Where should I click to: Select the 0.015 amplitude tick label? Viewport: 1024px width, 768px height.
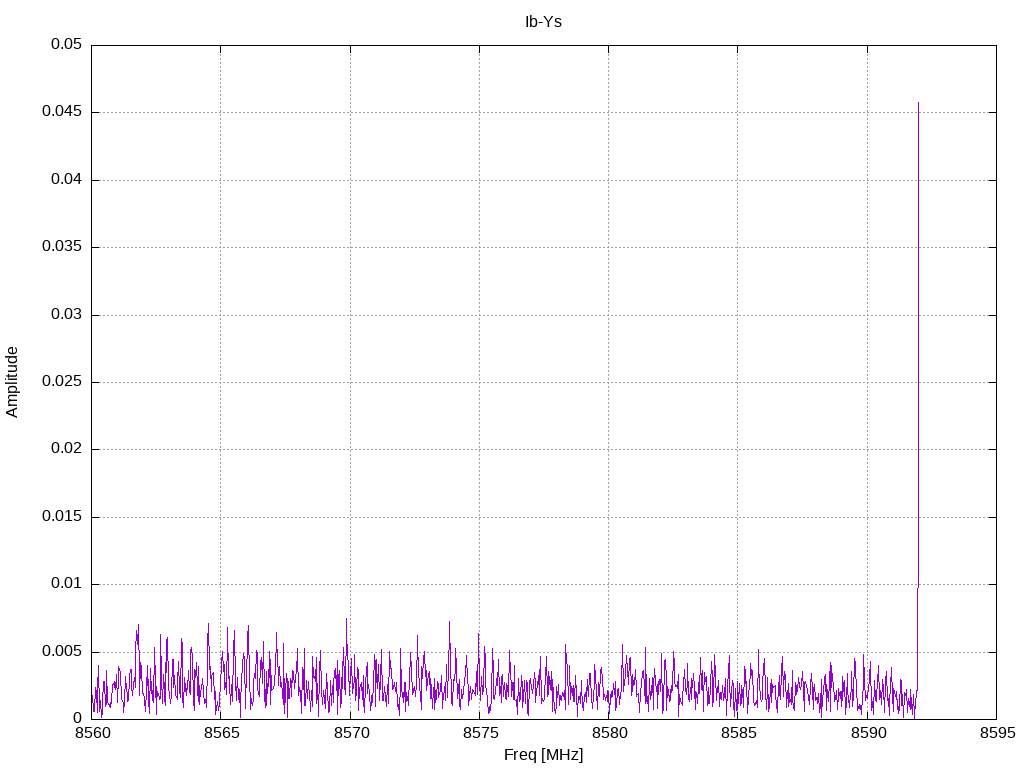(62, 517)
